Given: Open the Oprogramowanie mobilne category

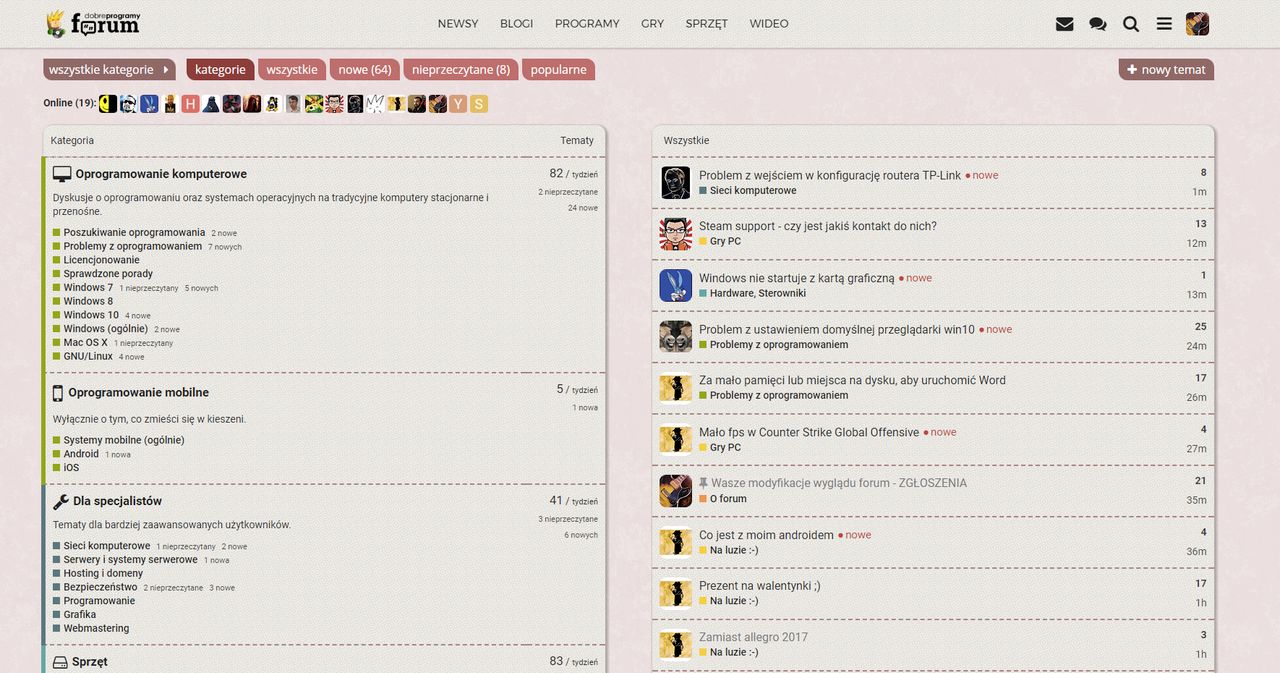Looking at the screenshot, I should click(139, 393).
